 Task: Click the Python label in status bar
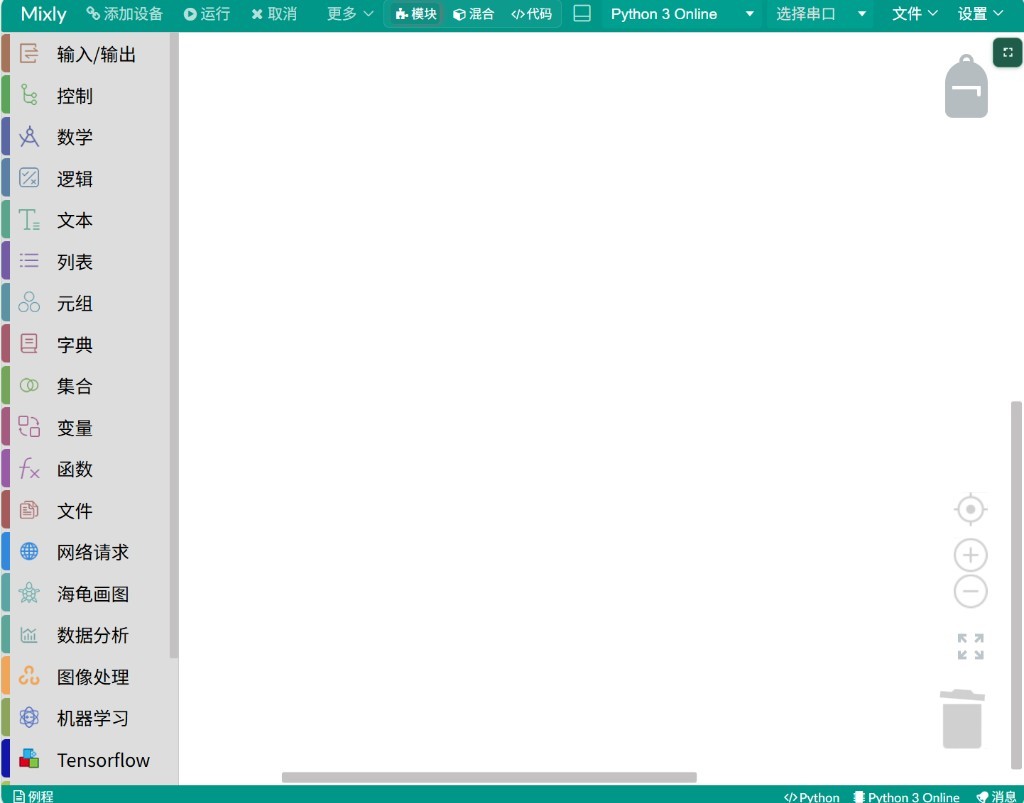(x=811, y=797)
